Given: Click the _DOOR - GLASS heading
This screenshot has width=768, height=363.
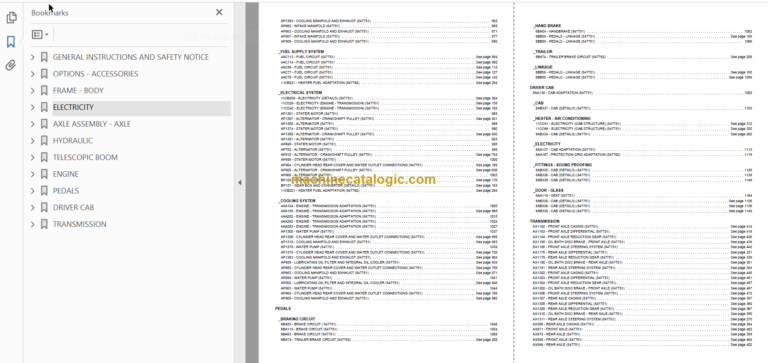Looking at the screenshot, I should coord(549,191).
